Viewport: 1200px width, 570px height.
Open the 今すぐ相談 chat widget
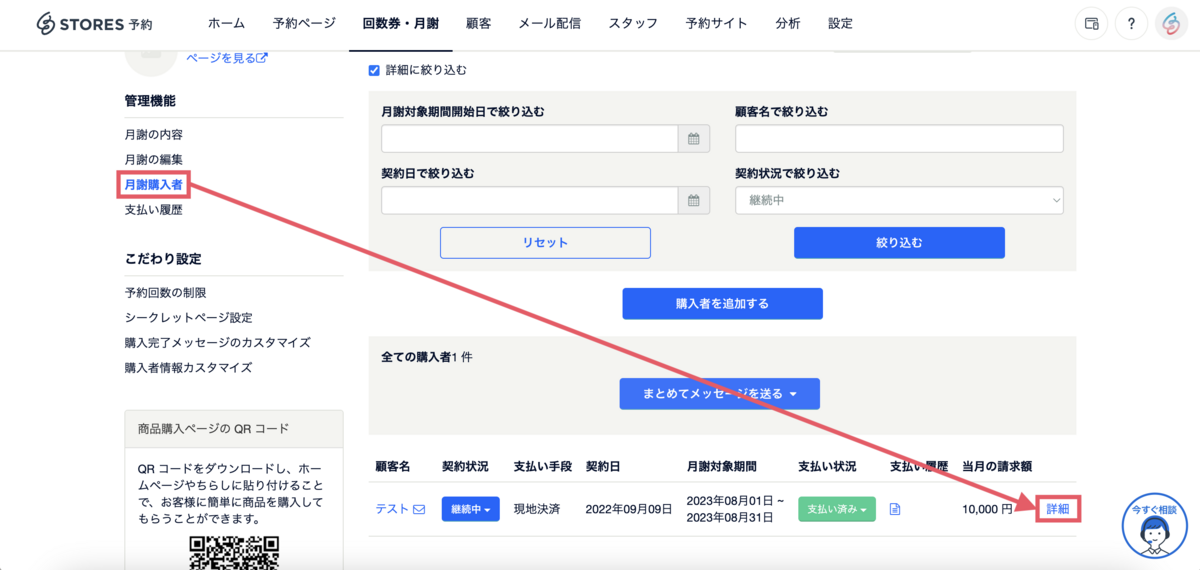click(x=1154, y=525)
